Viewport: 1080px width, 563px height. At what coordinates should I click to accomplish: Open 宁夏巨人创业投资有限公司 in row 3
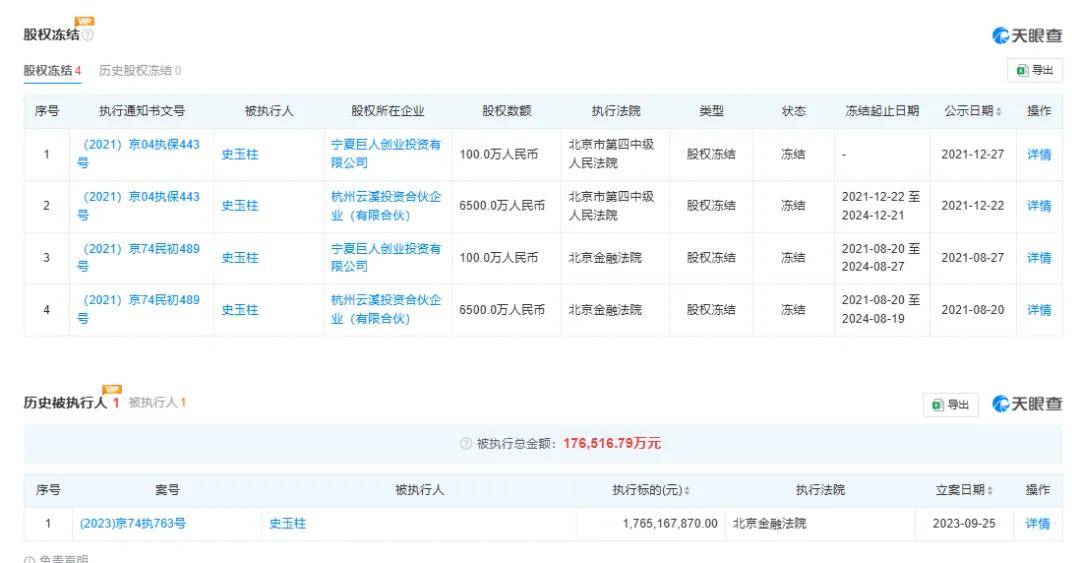pyautogui.click(x=386, y=257)
